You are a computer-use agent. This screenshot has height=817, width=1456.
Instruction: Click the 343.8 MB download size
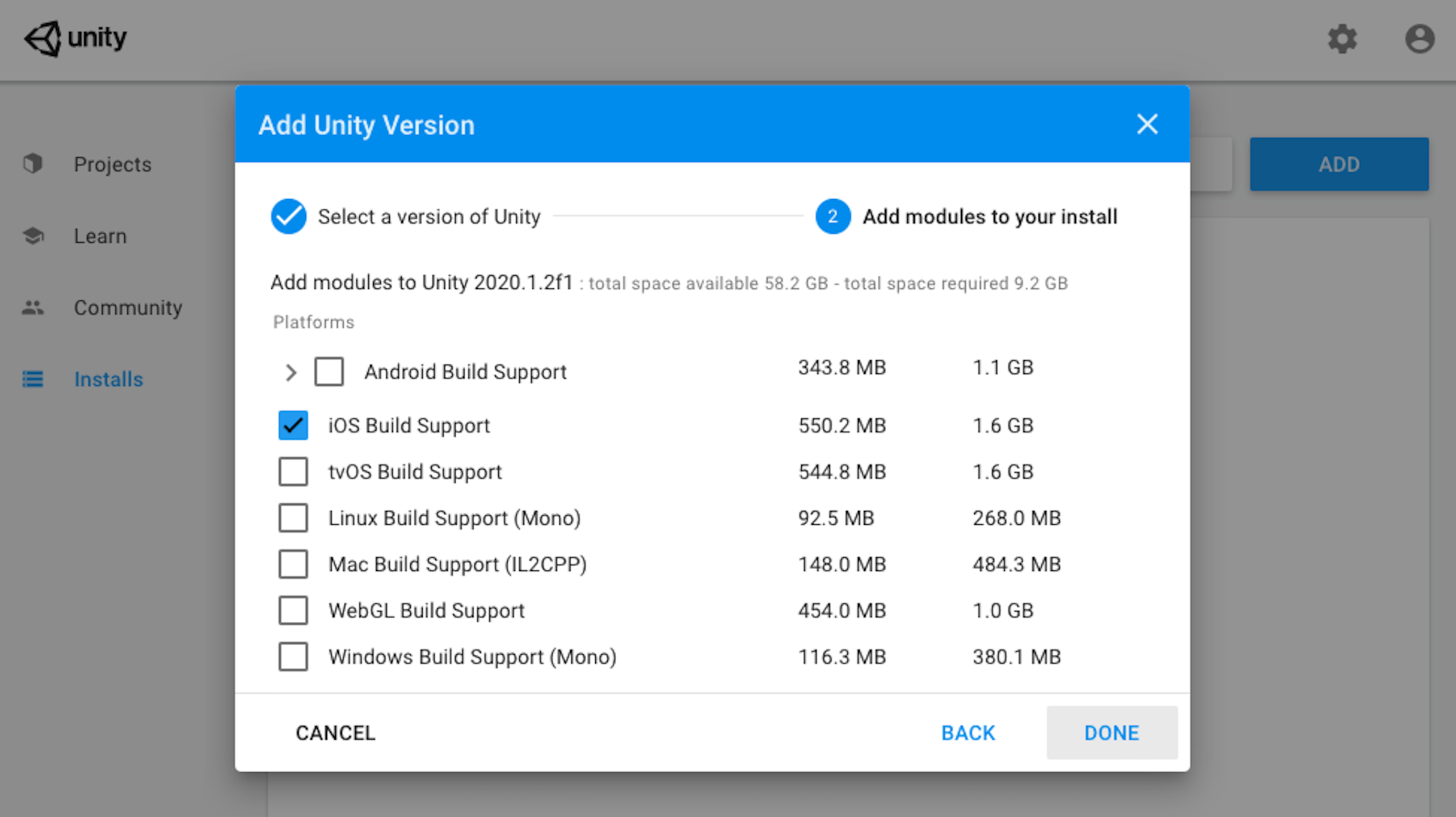click(842, 368)
